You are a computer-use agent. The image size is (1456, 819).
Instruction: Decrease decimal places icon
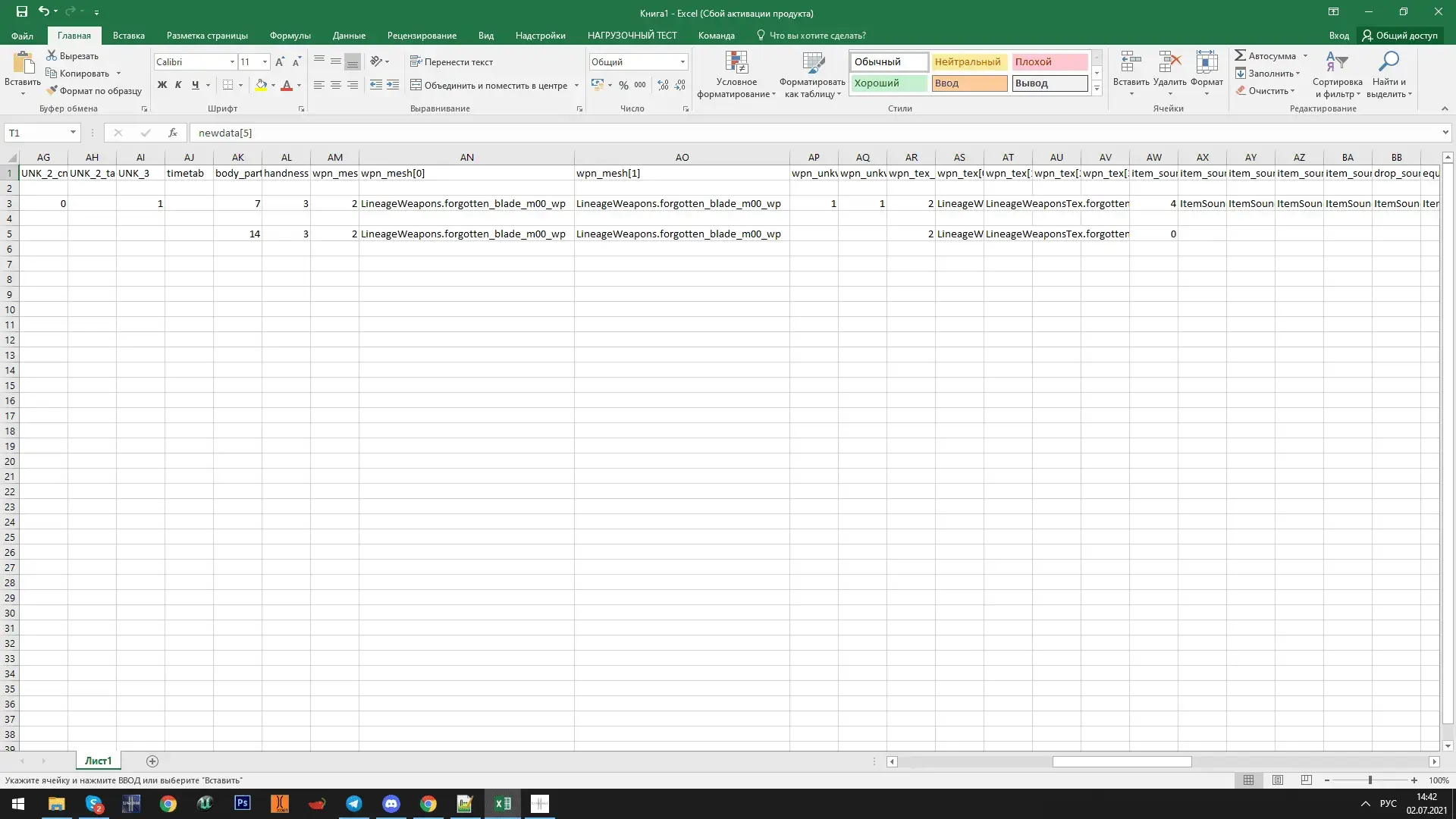click(680, 85)
